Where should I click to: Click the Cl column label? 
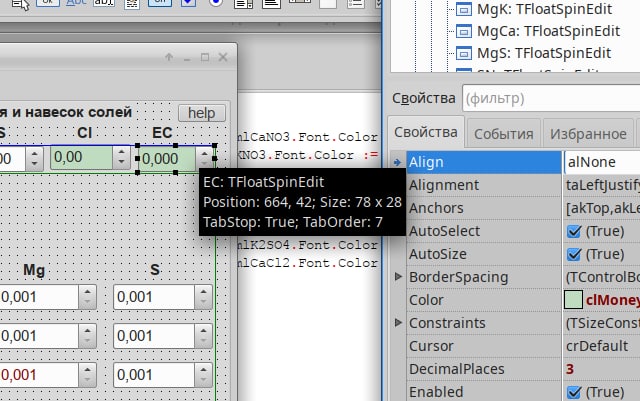click(84, 133)
